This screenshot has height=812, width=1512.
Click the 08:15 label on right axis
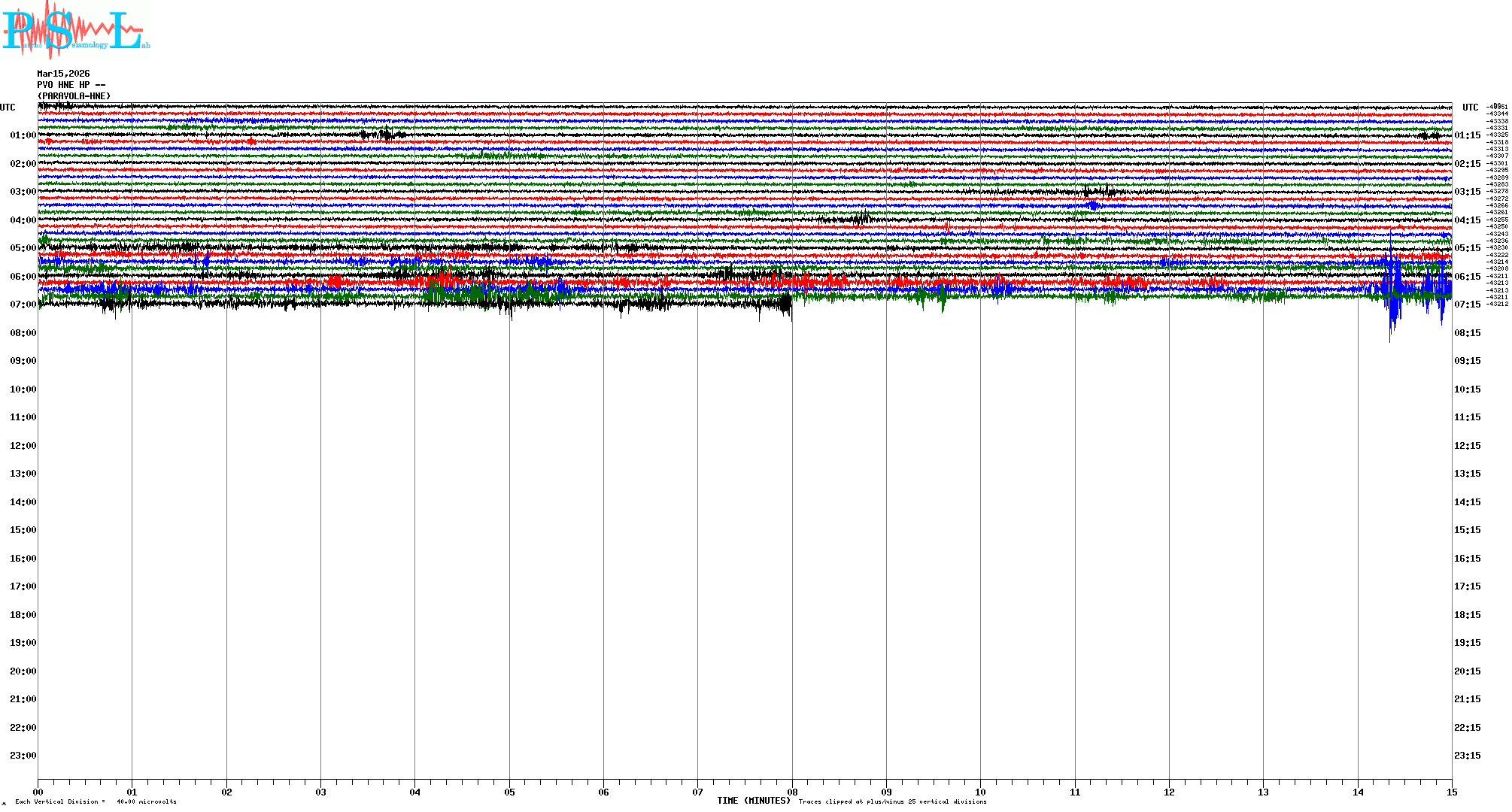pyautogui.click(x=1467, y=333)
